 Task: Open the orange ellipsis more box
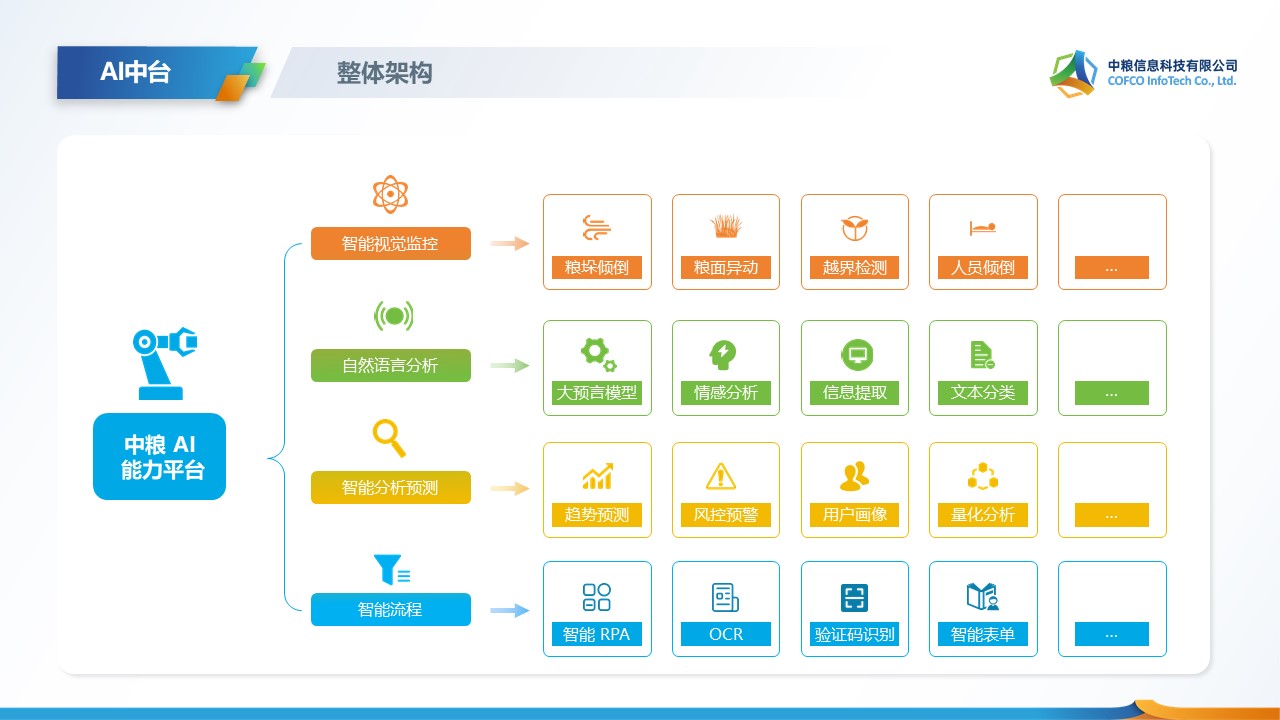[x=1112, y=242]
